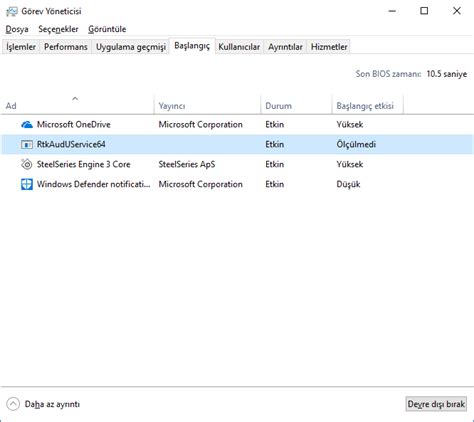This screenshot has height=422, width=474.
Task: Click the Düşük impact value
Action: [348, 184]
